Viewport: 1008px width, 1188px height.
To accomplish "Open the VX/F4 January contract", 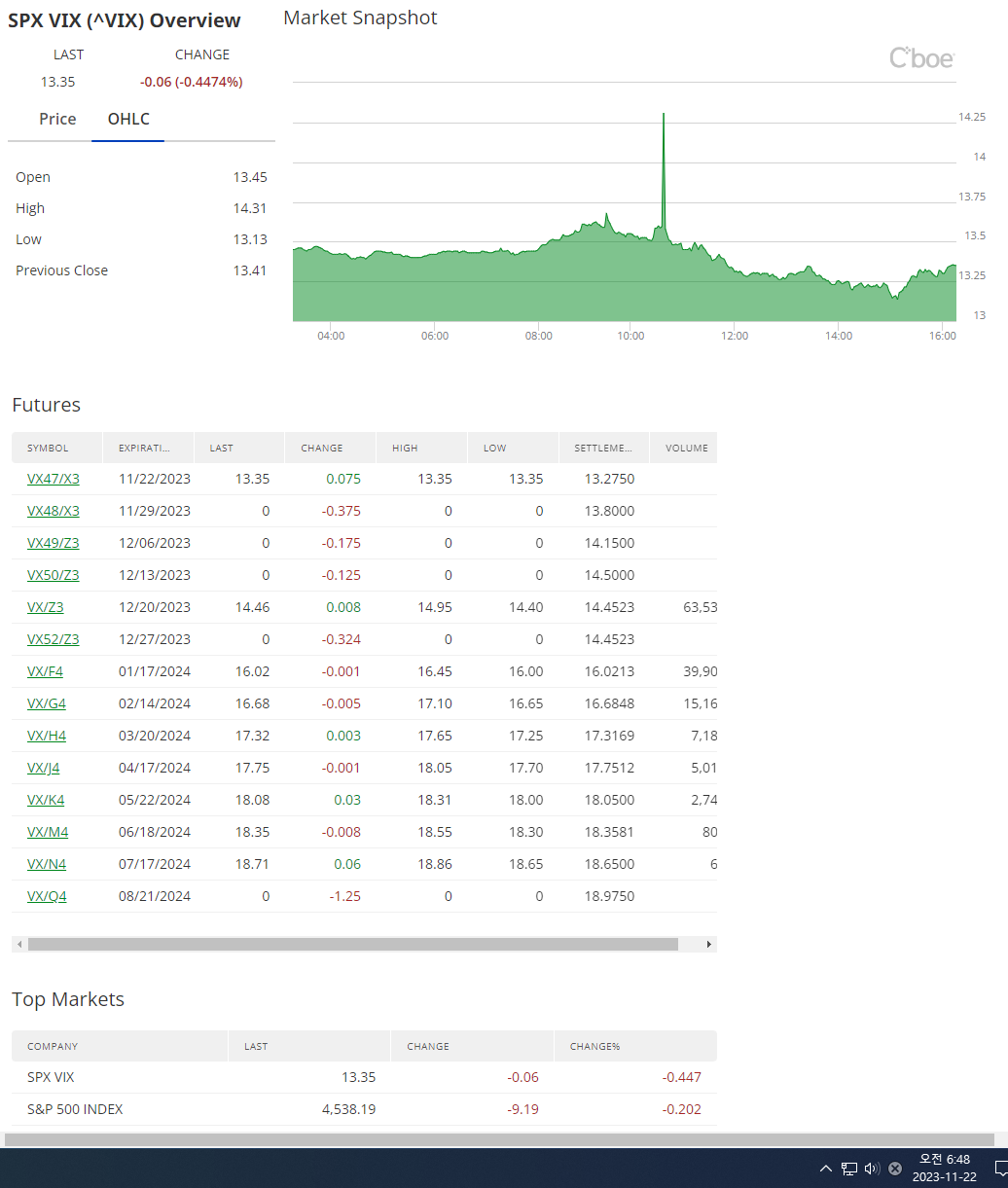I will [x=45, y=671].
